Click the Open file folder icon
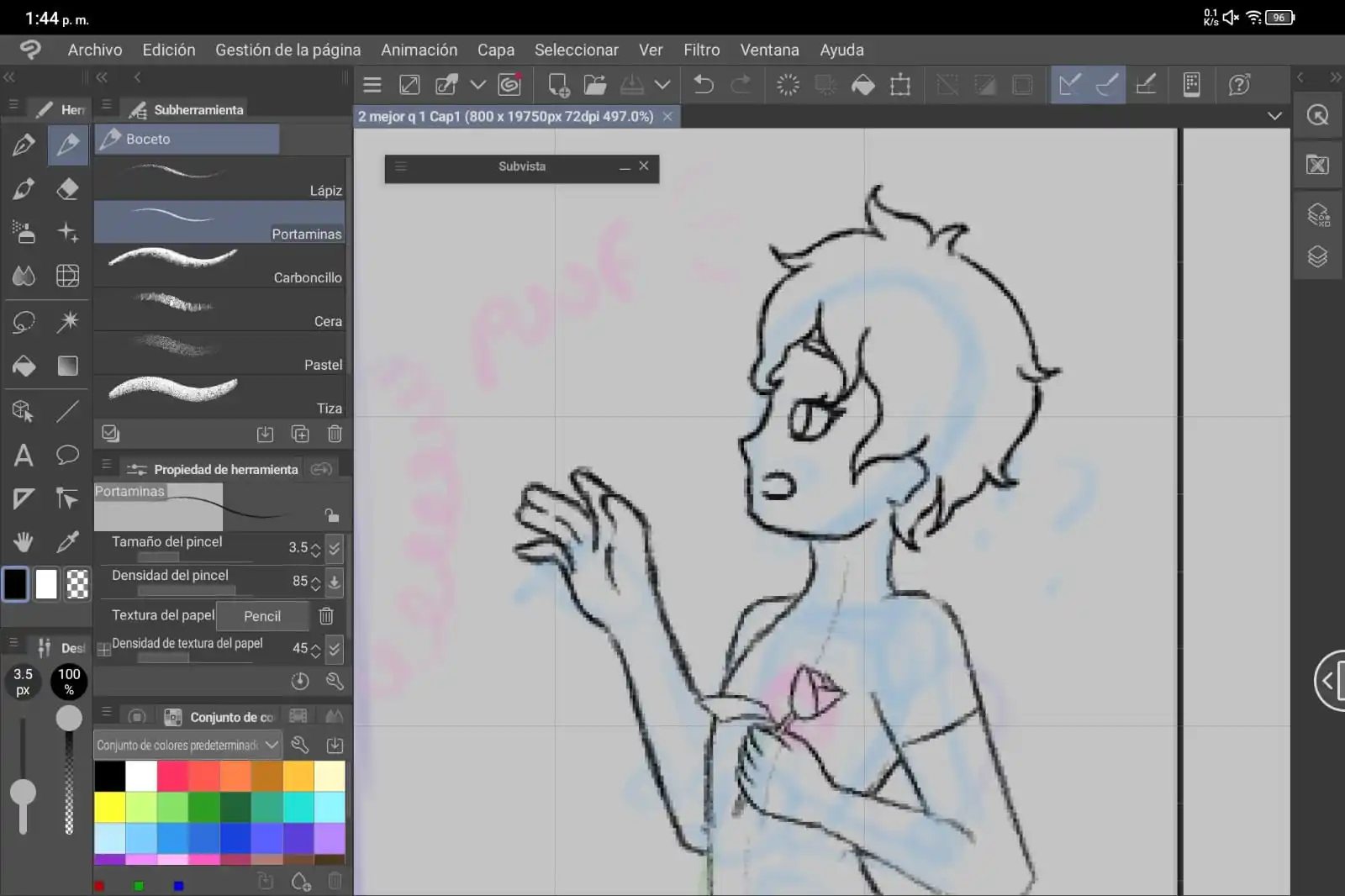This screenshot has height=896, width=1345. click(x=595, y=85)
